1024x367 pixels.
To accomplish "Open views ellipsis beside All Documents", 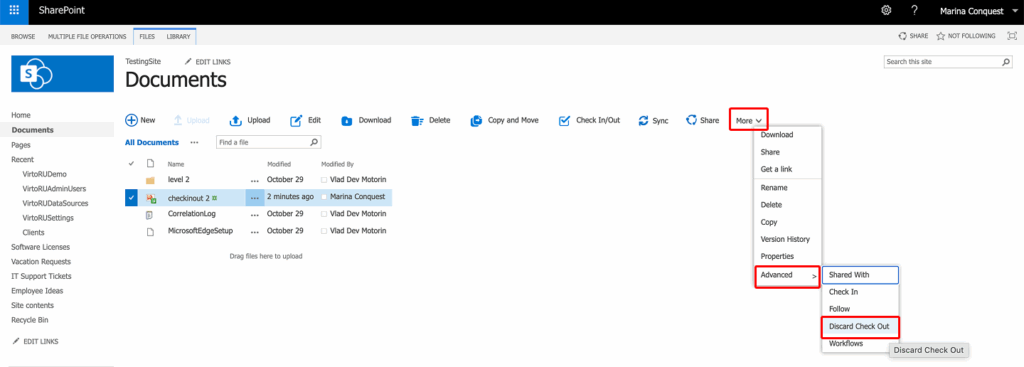I will click(x=194, y=142).
